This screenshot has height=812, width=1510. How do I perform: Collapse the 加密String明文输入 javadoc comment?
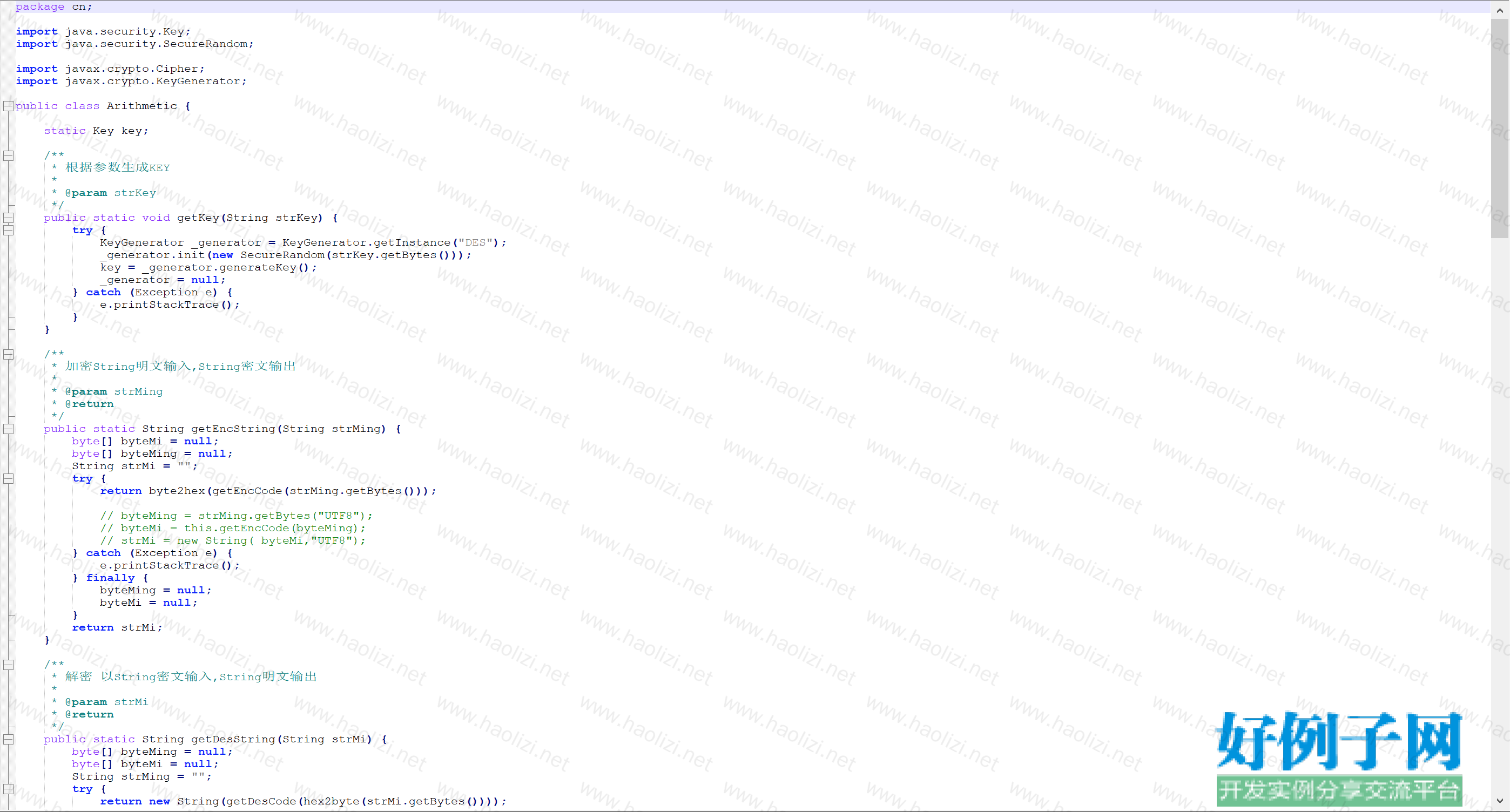point(8,355)
